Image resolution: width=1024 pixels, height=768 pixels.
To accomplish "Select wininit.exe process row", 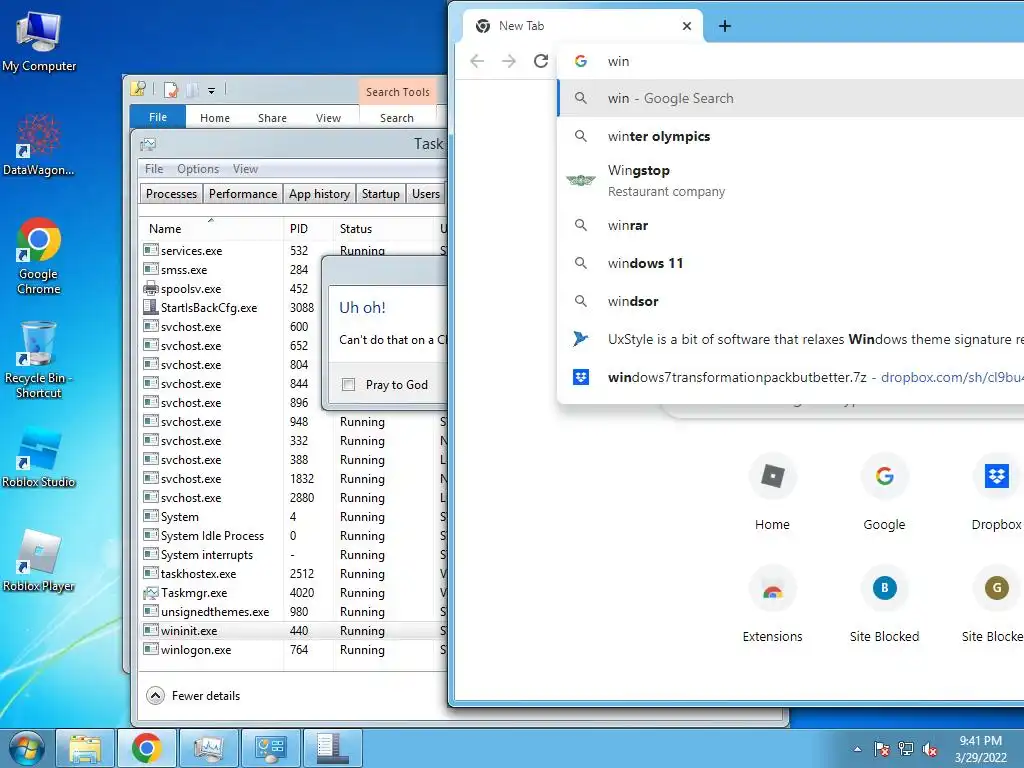I will coord(291,631).
